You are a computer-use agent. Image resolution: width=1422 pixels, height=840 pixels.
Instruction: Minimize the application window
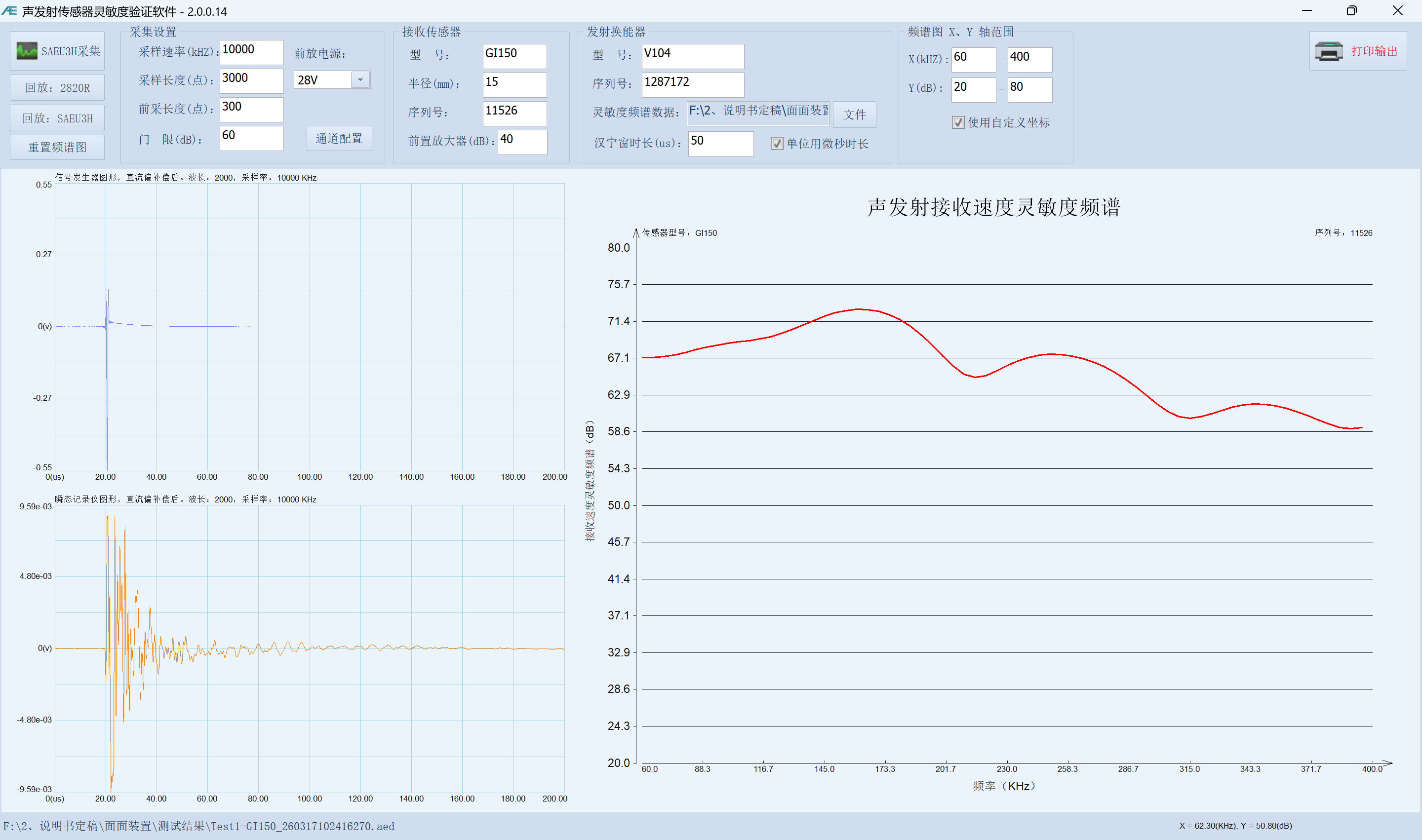[x=1306, y=11]
